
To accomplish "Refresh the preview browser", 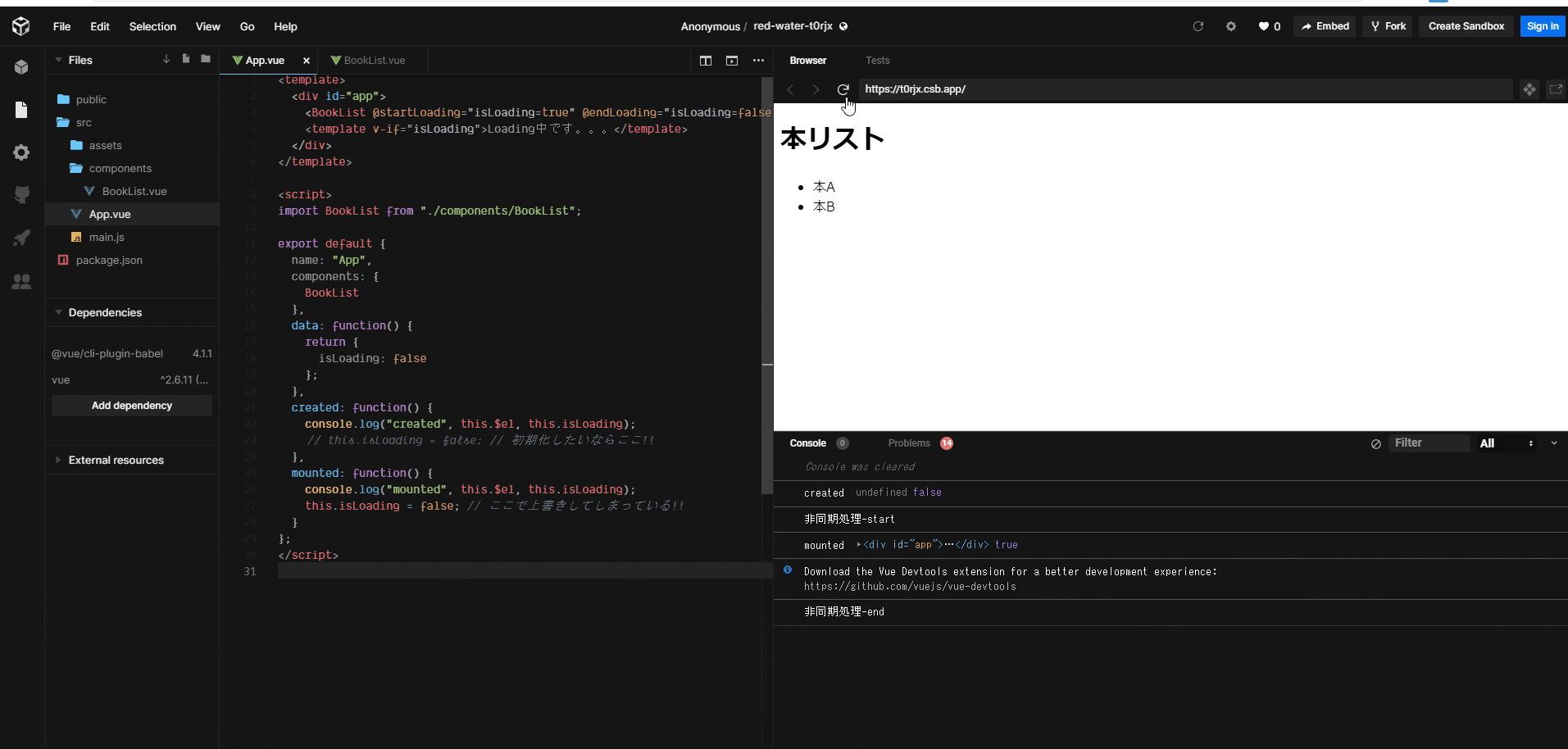I will coord(843,89).
